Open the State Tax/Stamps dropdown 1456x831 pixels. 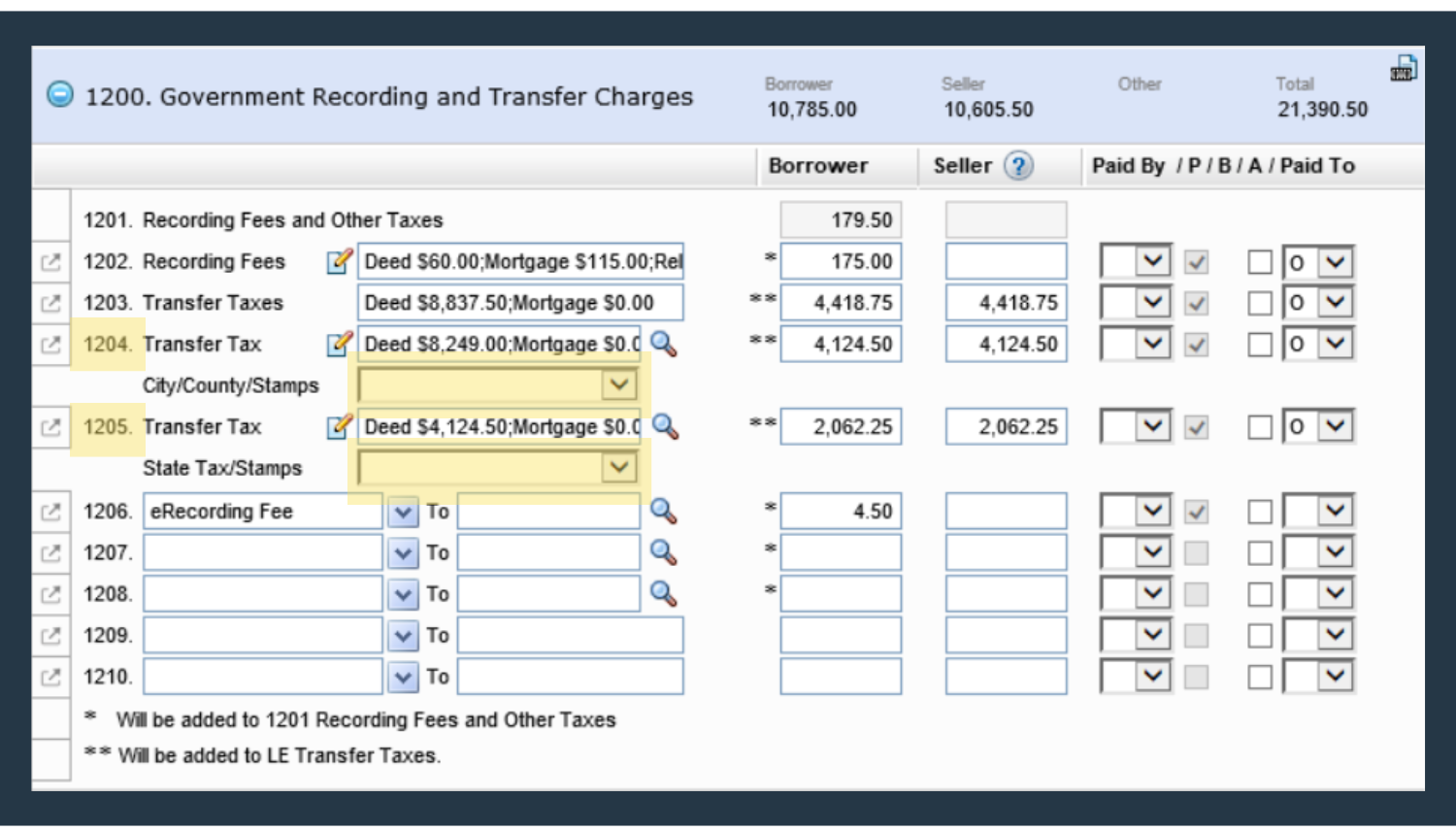click(618, 468)
